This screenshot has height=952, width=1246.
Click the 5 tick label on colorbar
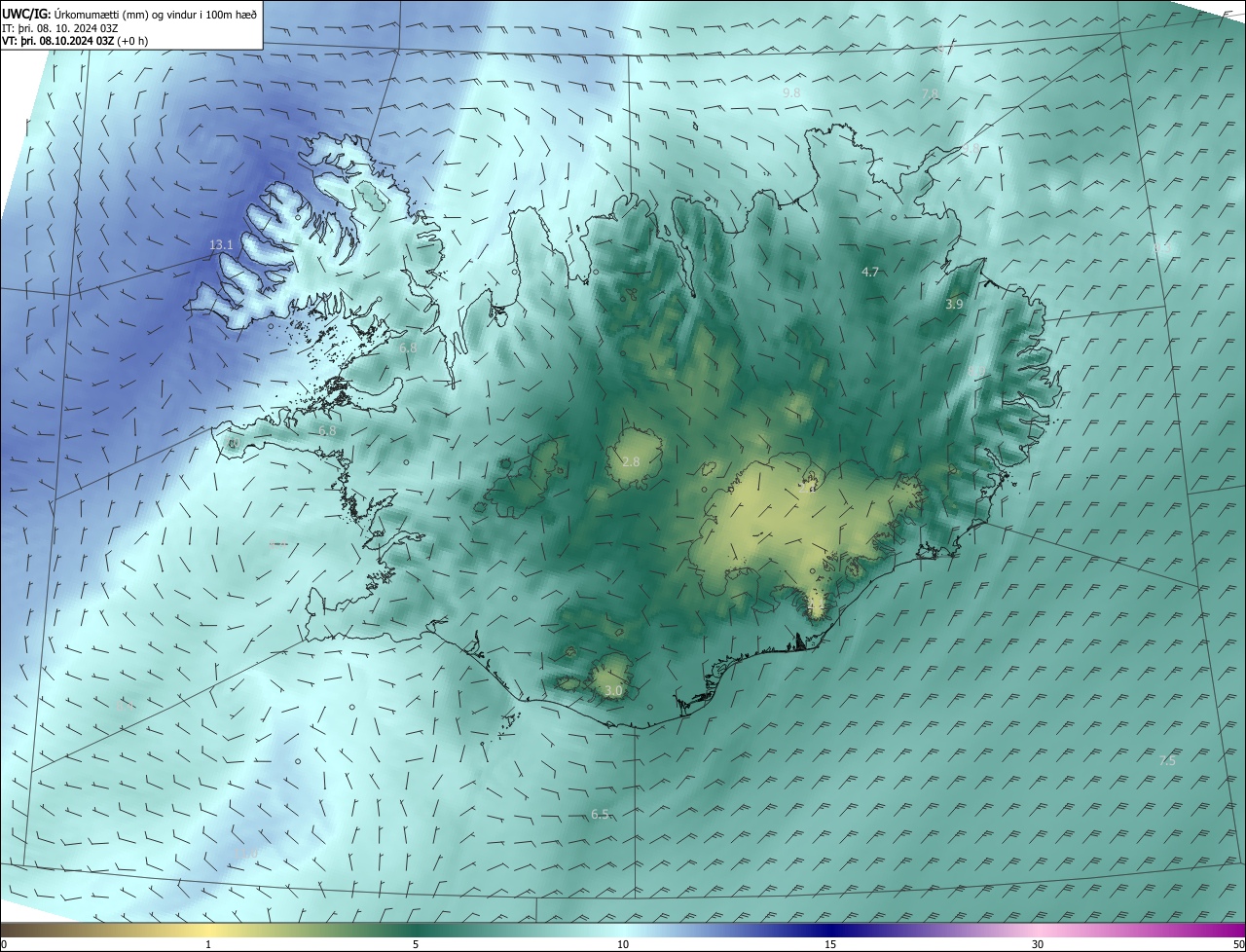pyautogui.click(x=416, y=944)
